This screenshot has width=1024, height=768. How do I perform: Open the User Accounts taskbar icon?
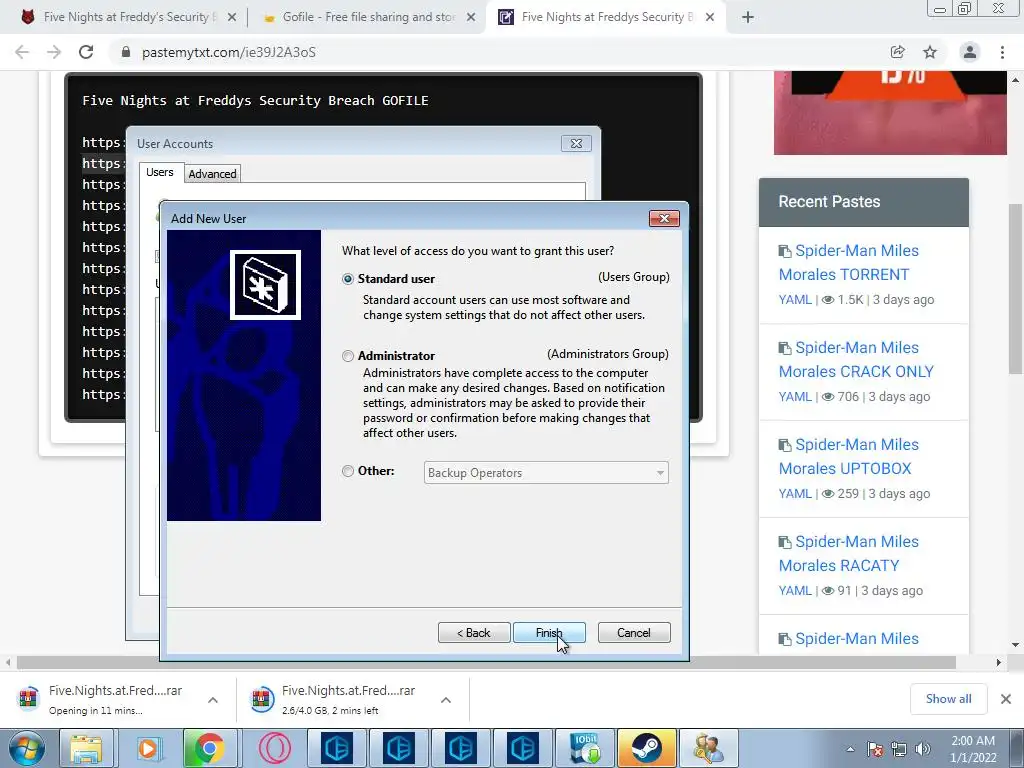[x=709, y=748]
